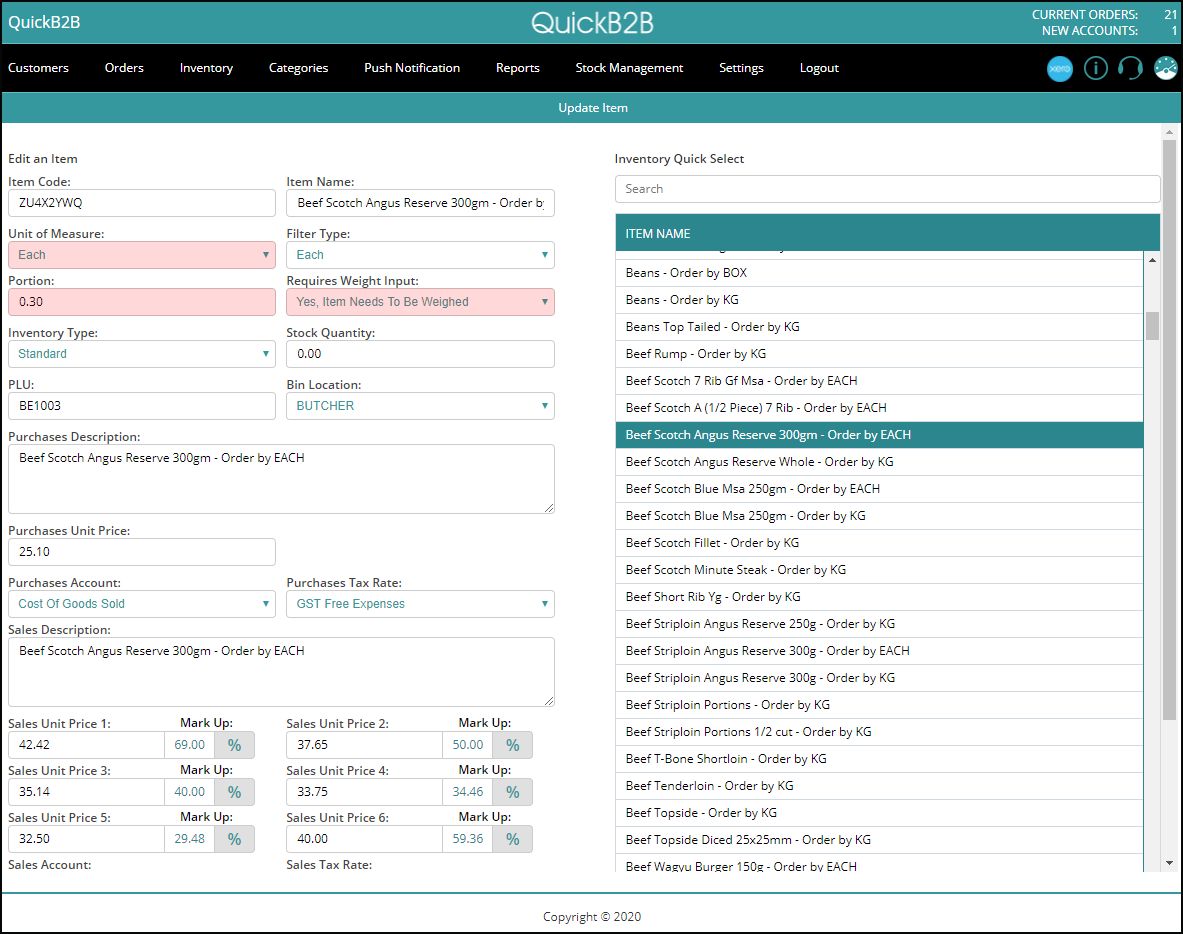This screenshot has width=1183, height=934.
Task: Expand the Bin Location dropdown
Action: [x=420, y=406]
